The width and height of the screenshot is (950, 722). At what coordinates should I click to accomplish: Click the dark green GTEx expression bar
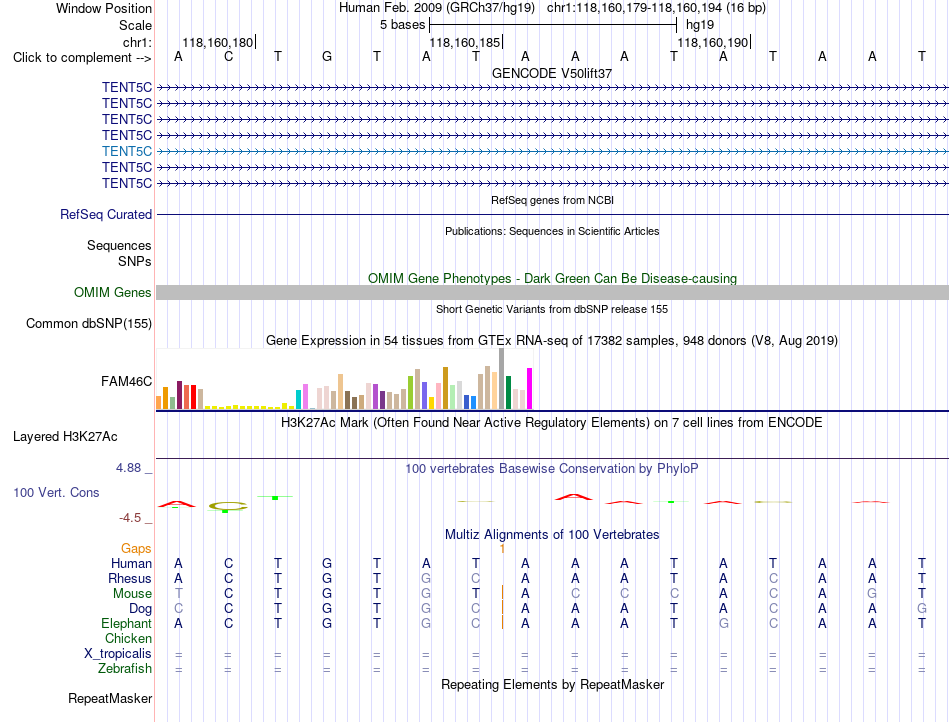pos(508,392)
